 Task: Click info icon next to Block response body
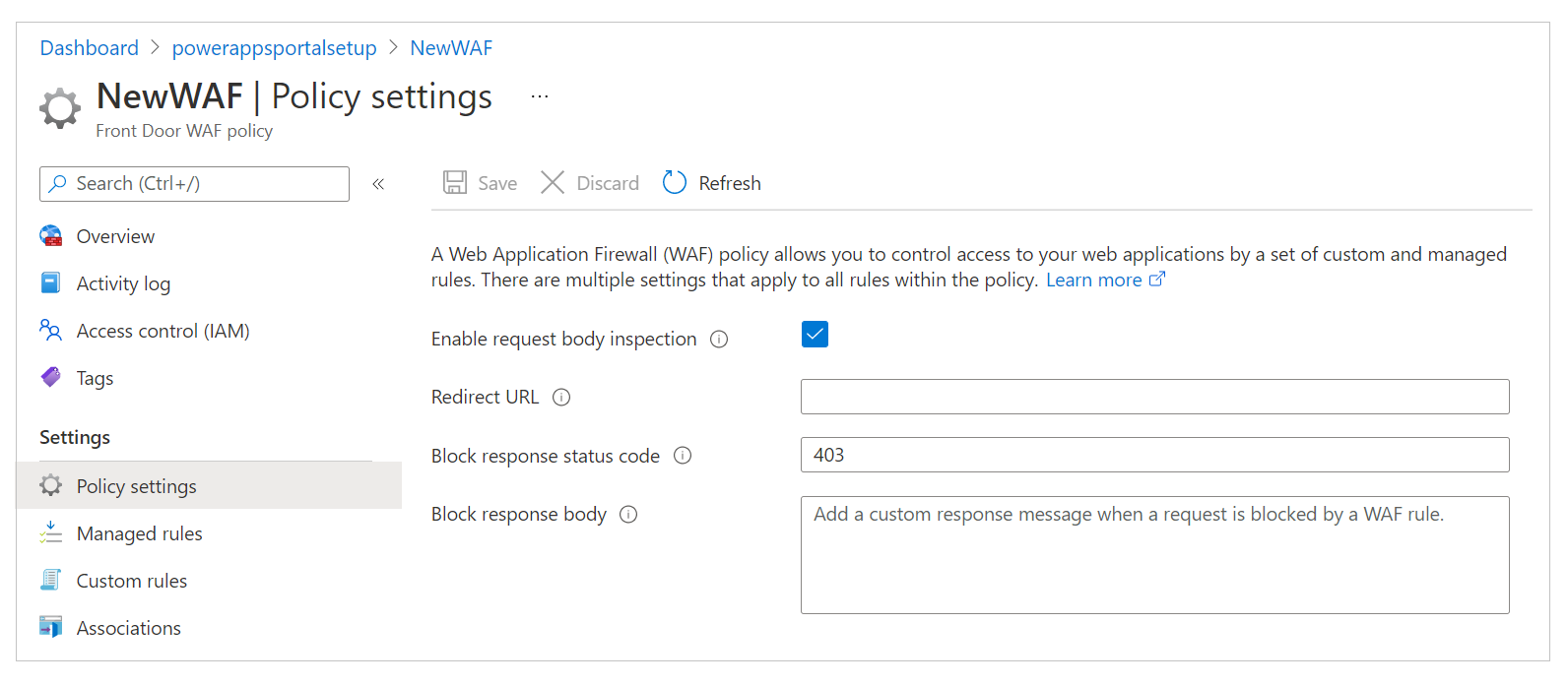628,515
